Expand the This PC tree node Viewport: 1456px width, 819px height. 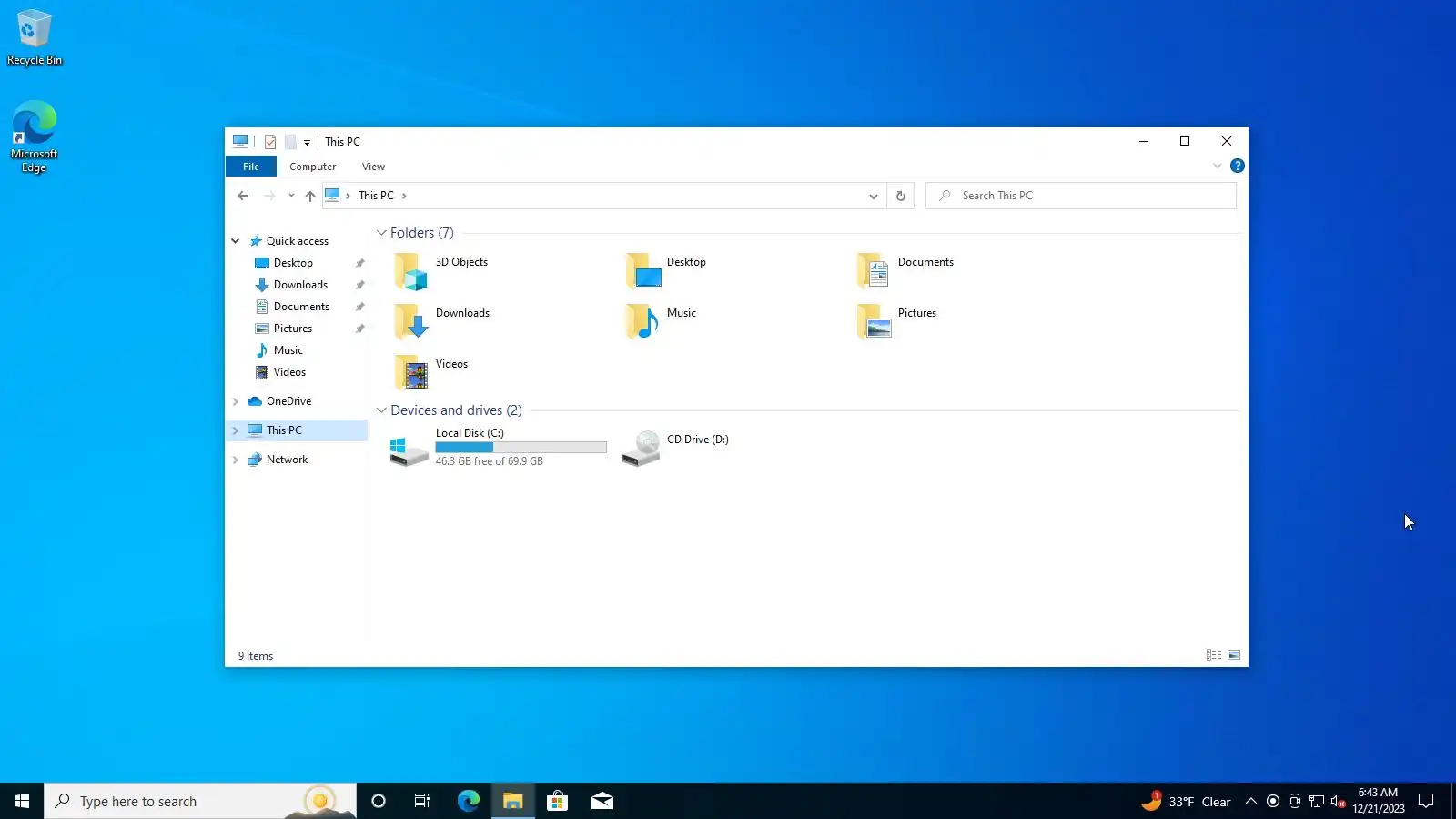[235, 430]
